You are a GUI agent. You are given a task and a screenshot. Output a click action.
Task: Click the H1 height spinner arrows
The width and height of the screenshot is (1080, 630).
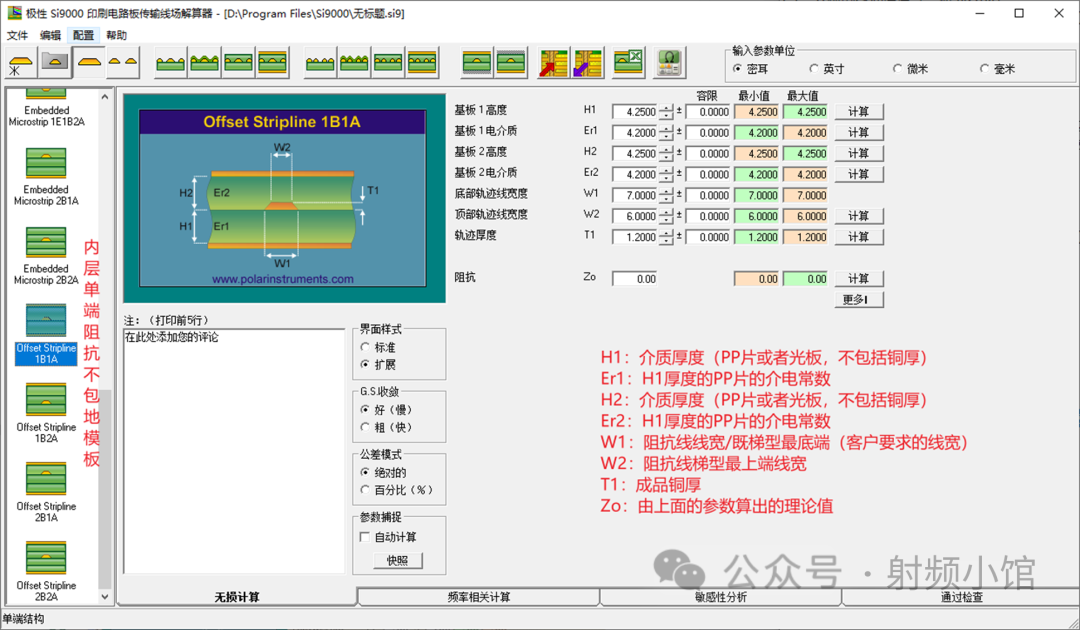tap(667, 112)
